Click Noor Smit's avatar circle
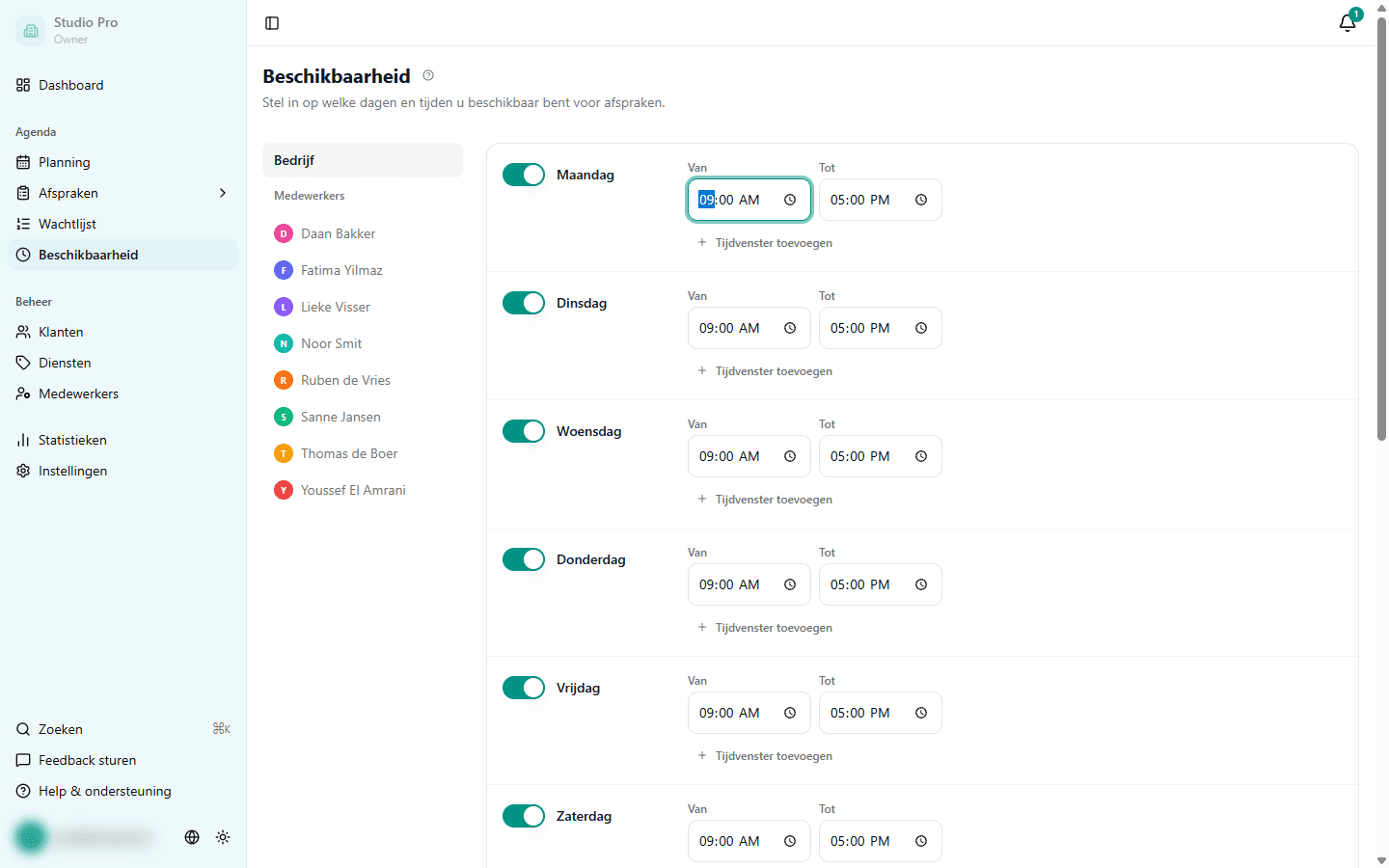Image resolution: width=1389 pixels, height=868 pixels. point(284,343)
